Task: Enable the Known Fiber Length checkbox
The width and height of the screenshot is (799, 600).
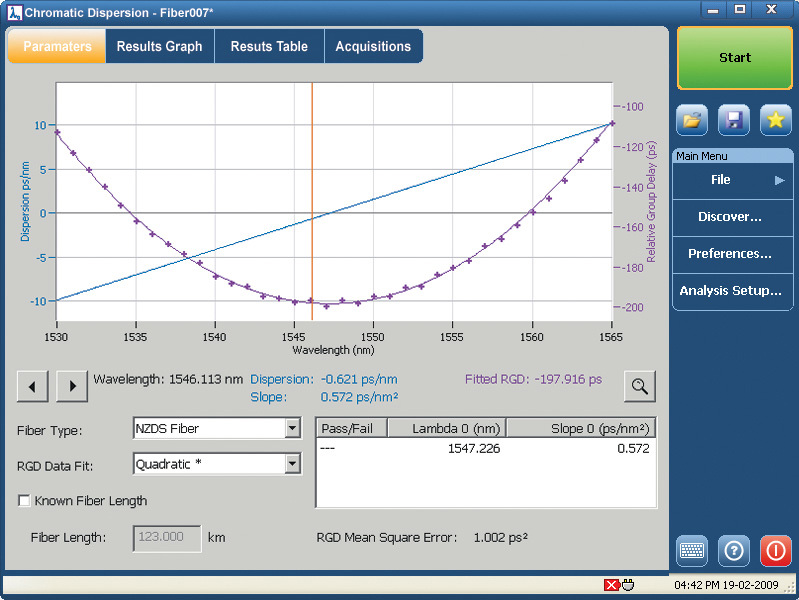Action: [x=24, y=501]
